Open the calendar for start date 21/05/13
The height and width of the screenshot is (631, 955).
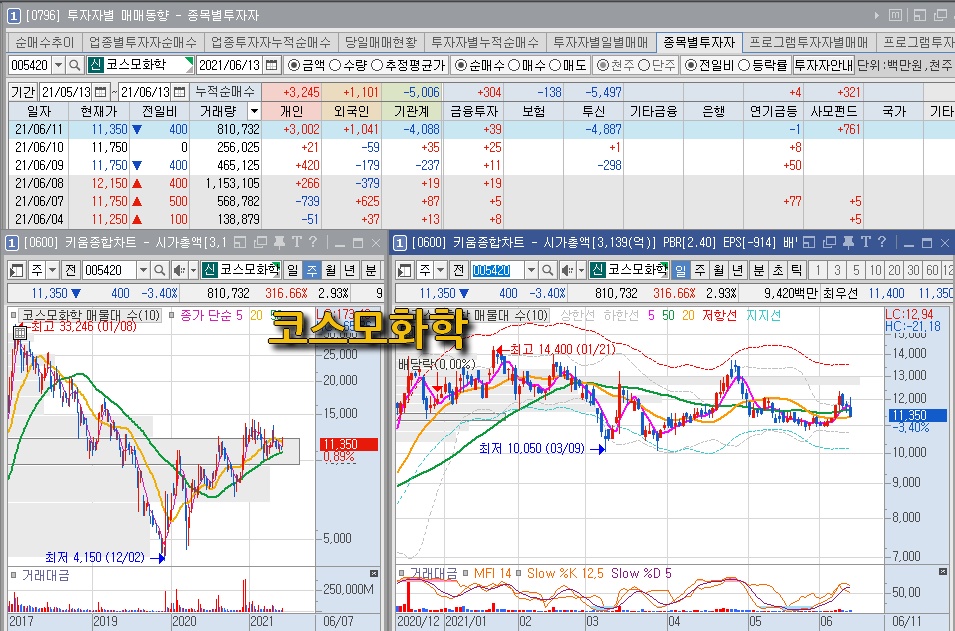100,93
